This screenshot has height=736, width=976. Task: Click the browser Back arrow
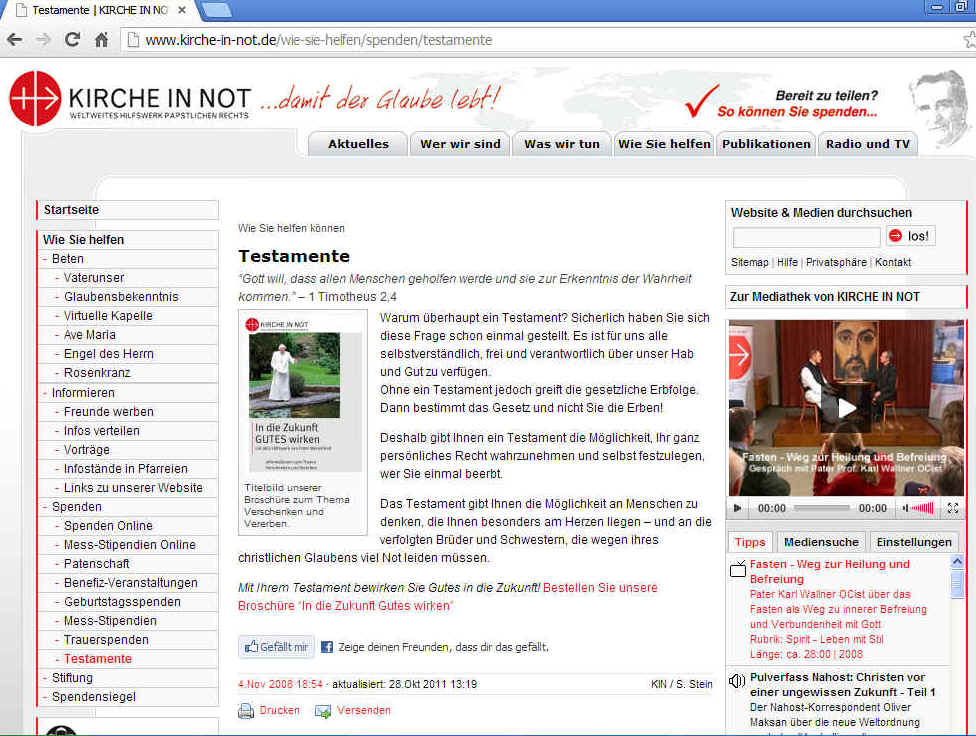pyautogui.click(x=14, y=40)
